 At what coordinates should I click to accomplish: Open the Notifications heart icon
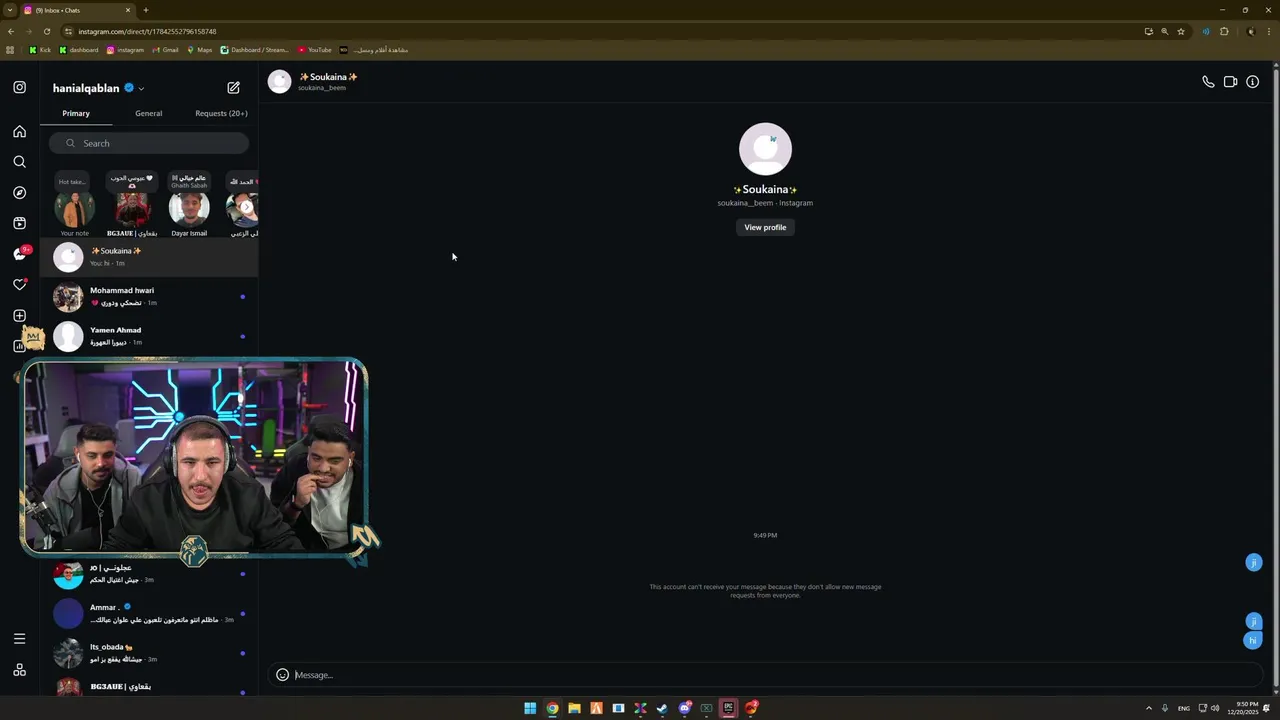coord(19,285)
